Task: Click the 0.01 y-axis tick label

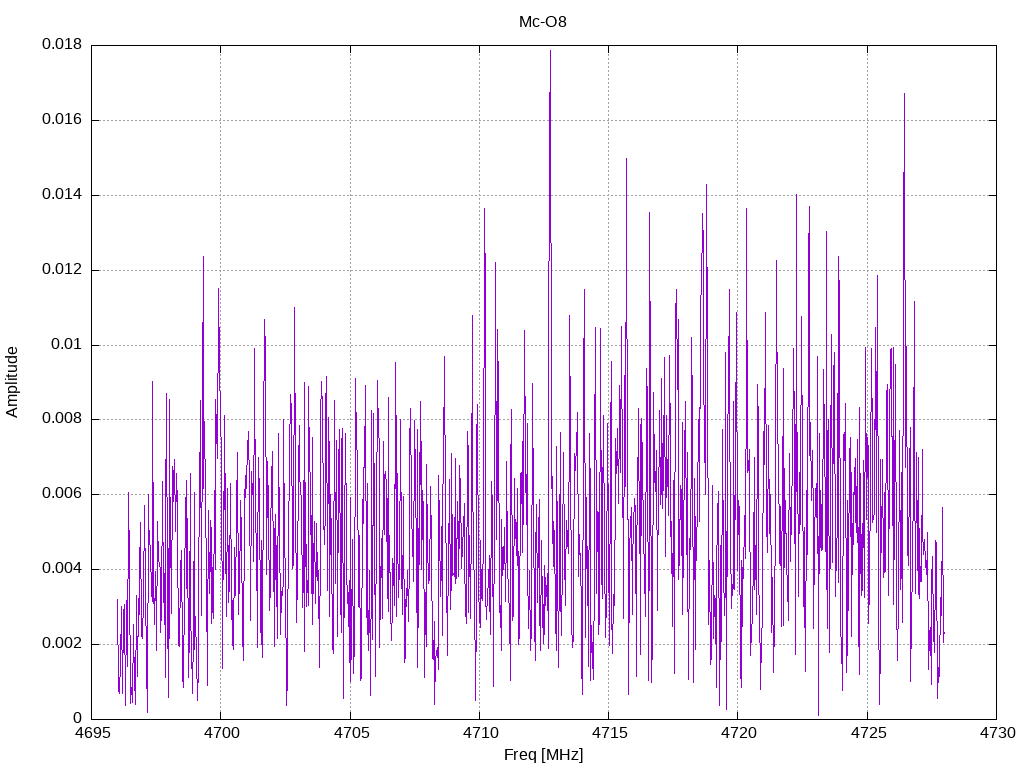Action: 67,344
